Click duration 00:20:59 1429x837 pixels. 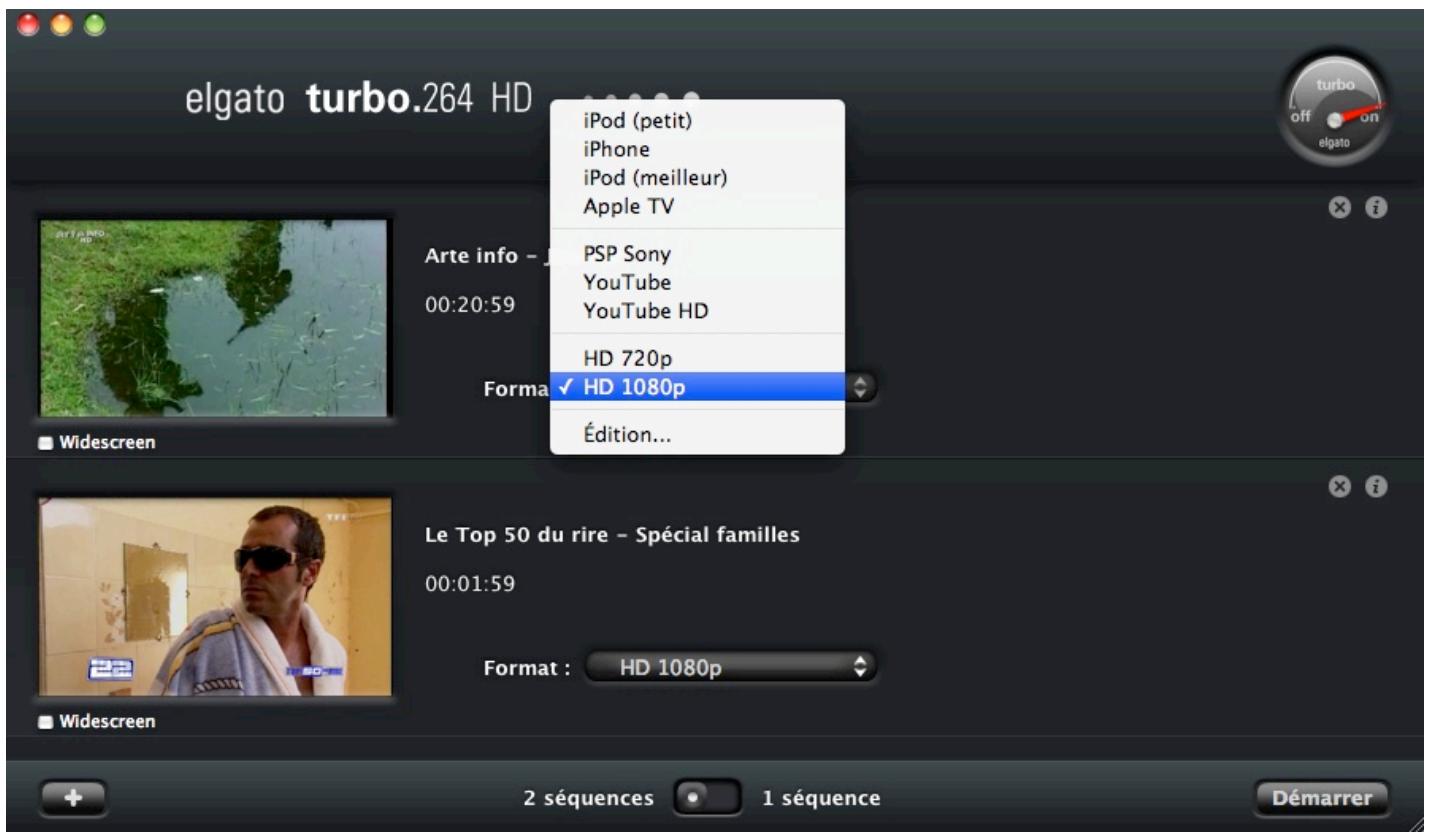click(x=470, y=305)
